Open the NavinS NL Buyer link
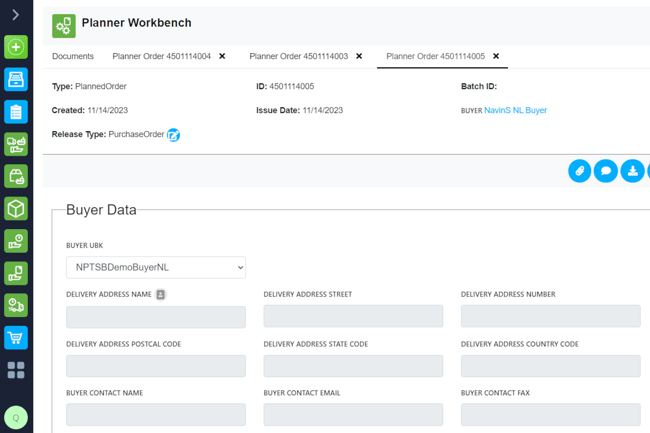650x433 pixels. click(x=515, y=110)
